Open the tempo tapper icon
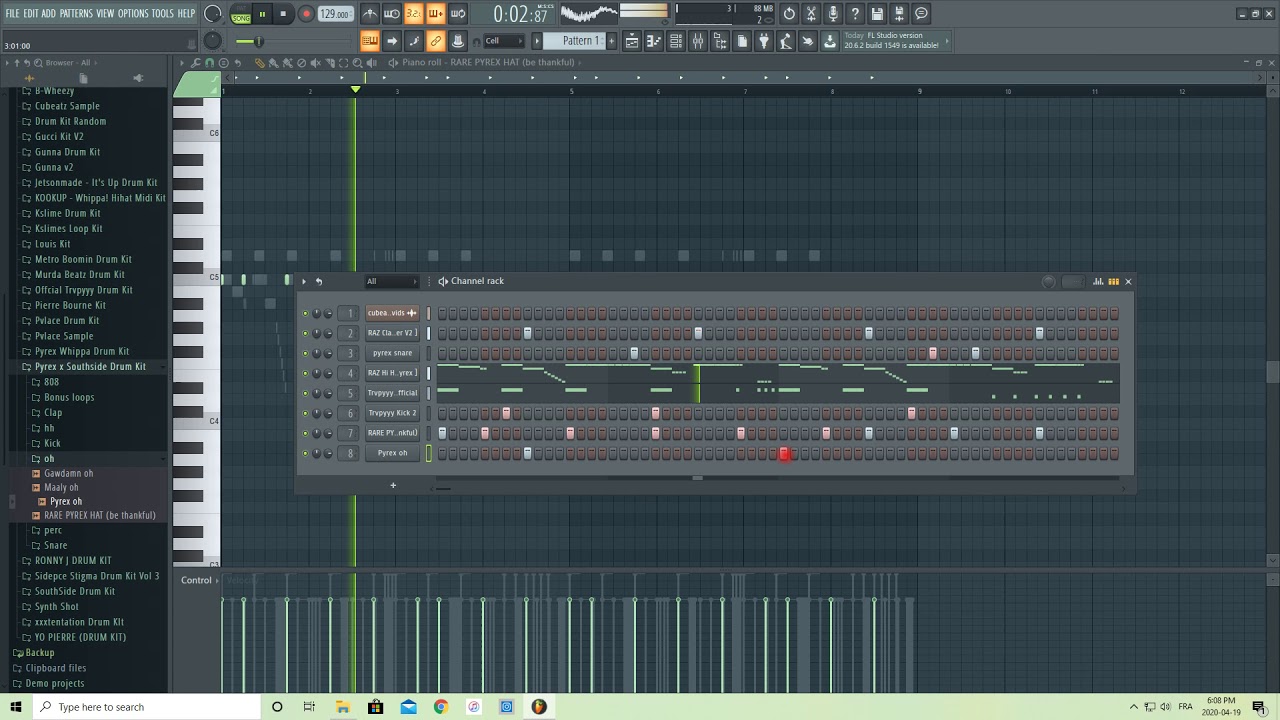This screenshot has width=1280, height=720. tap(786, 41)
